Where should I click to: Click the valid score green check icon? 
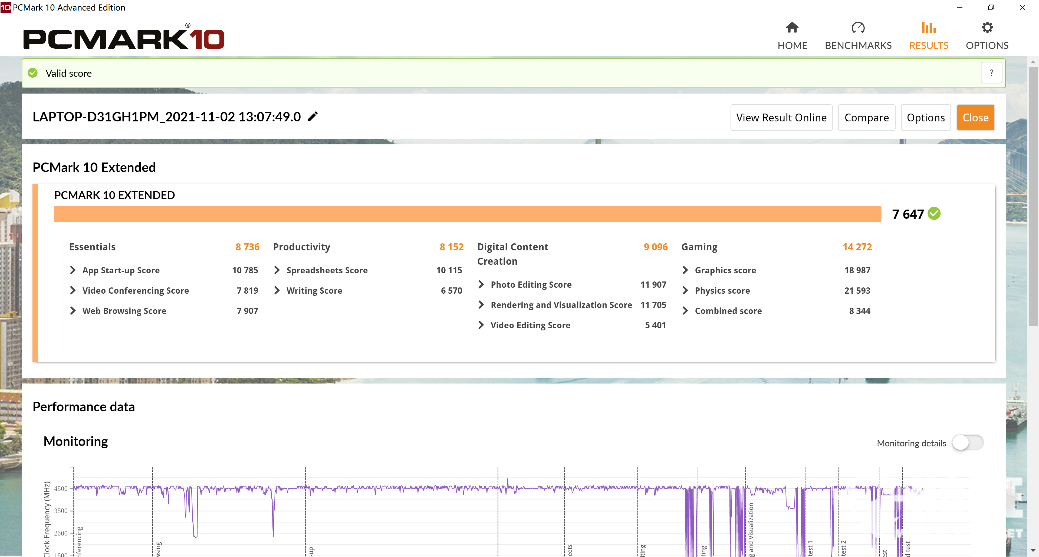pos(33,73)
